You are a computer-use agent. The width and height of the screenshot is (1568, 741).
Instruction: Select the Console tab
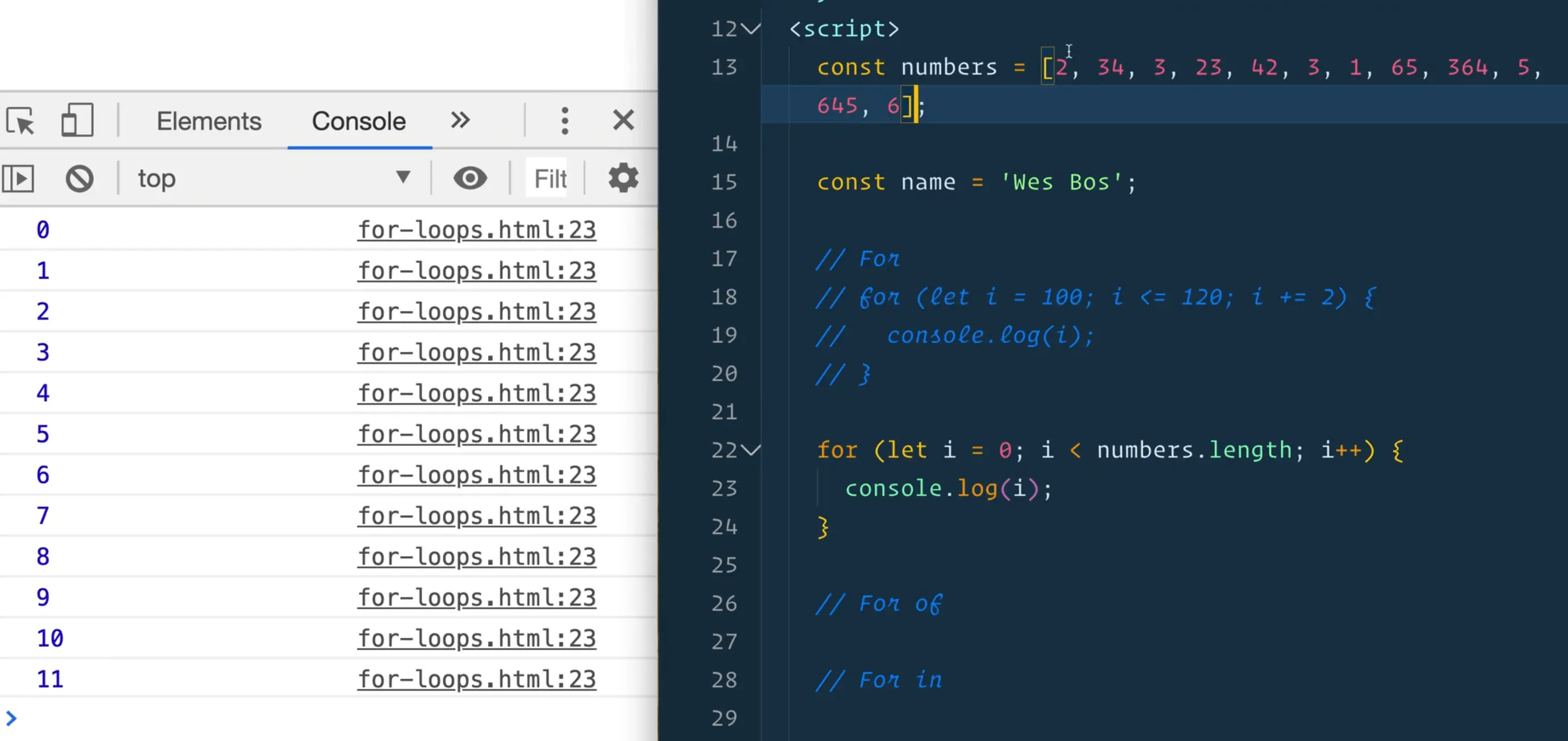click(359, 120)
